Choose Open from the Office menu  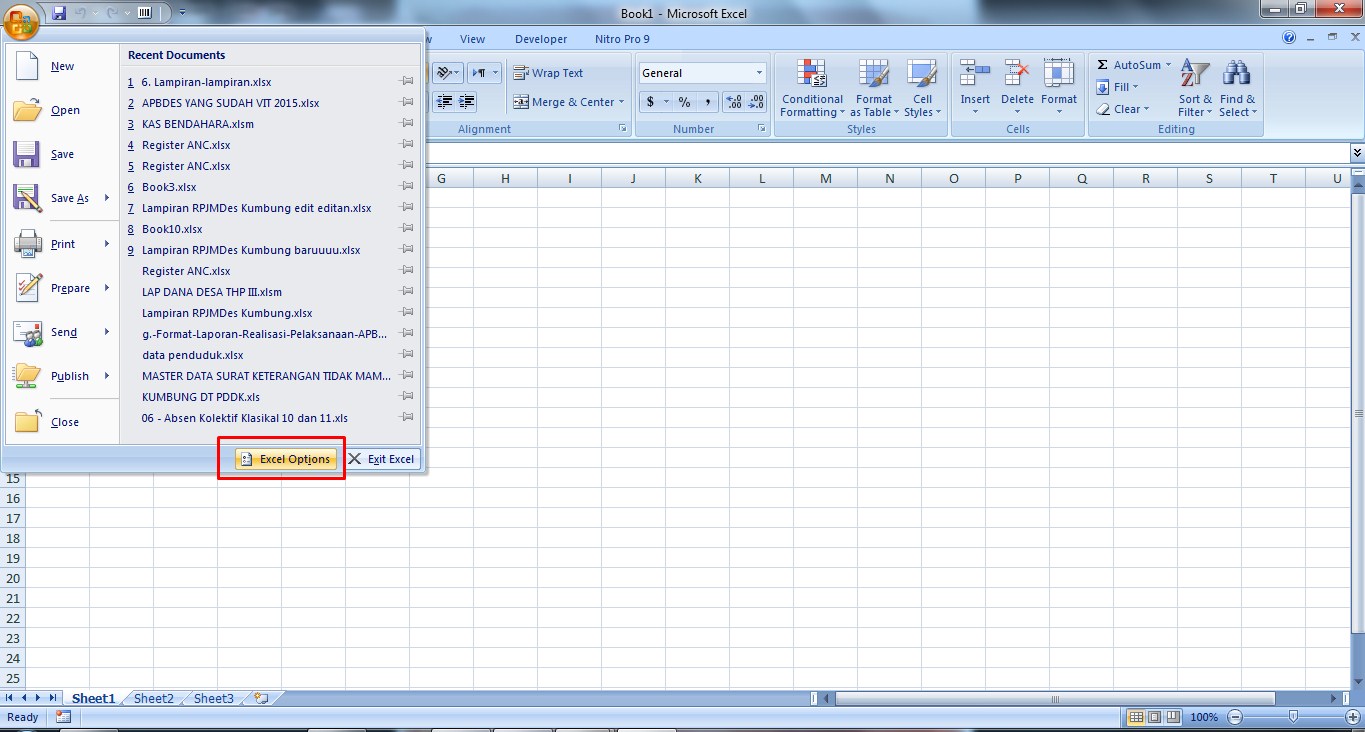click(x=62, y=110)
